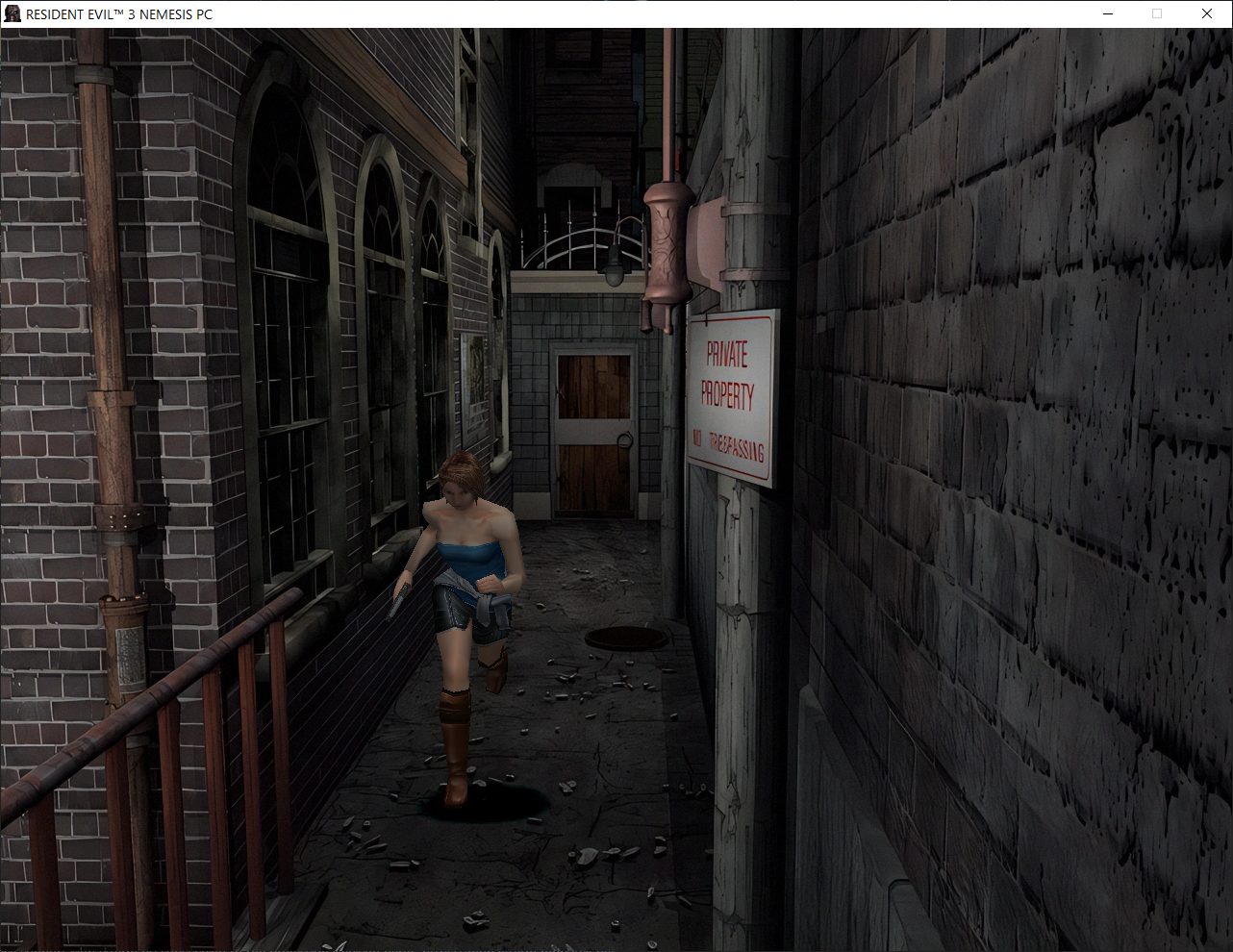Viewport: 1233px width, 952px height.
Task: Close the Resident Evil 3 window
Action: point(1207,13)
